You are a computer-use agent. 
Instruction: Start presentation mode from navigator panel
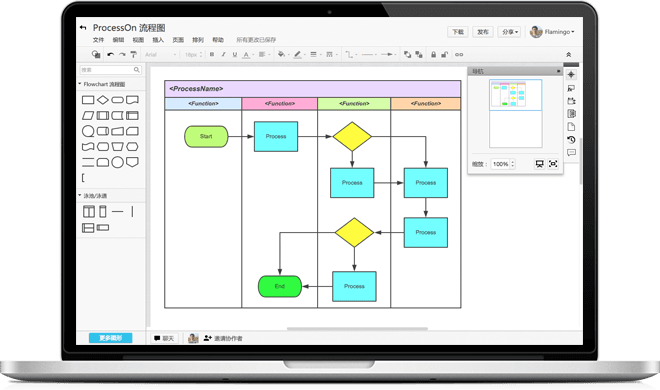540,164
